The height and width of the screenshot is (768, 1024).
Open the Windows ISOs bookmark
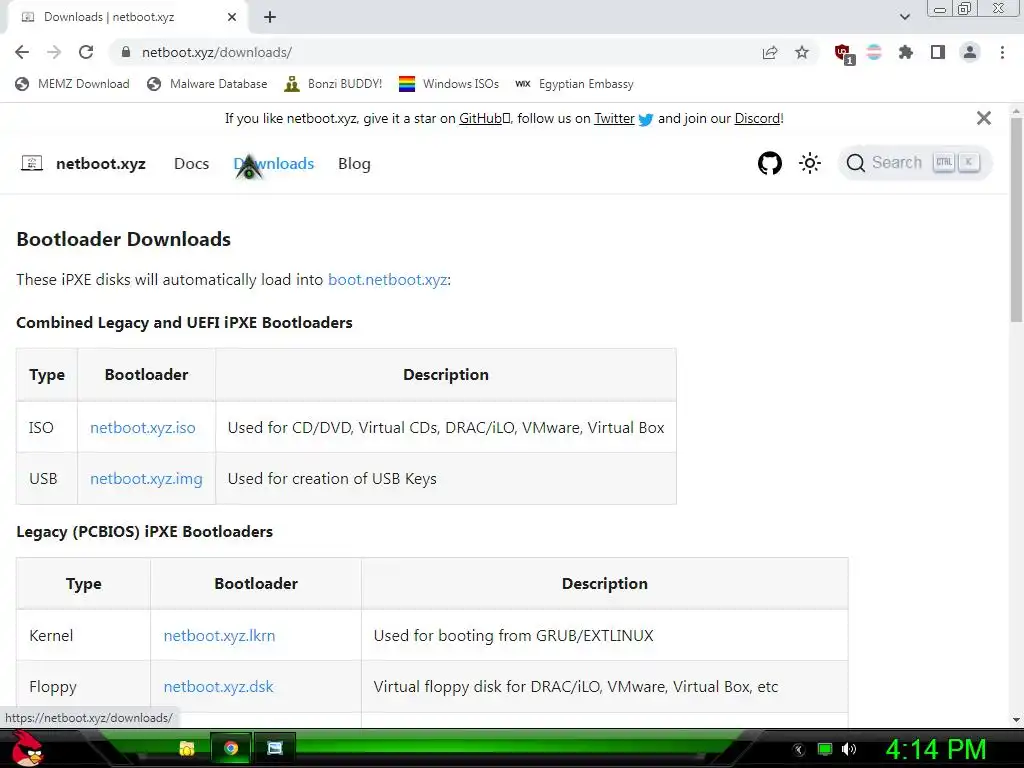click(449, 84)
